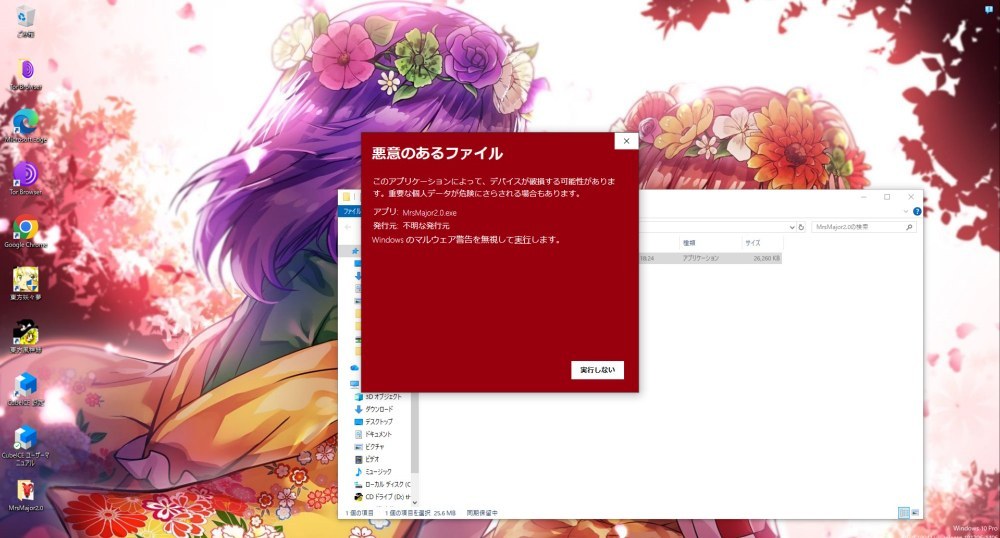1000x538 pixels.
Task: Launch Microsoft Edge from the desktop
Action: point(26,126)
